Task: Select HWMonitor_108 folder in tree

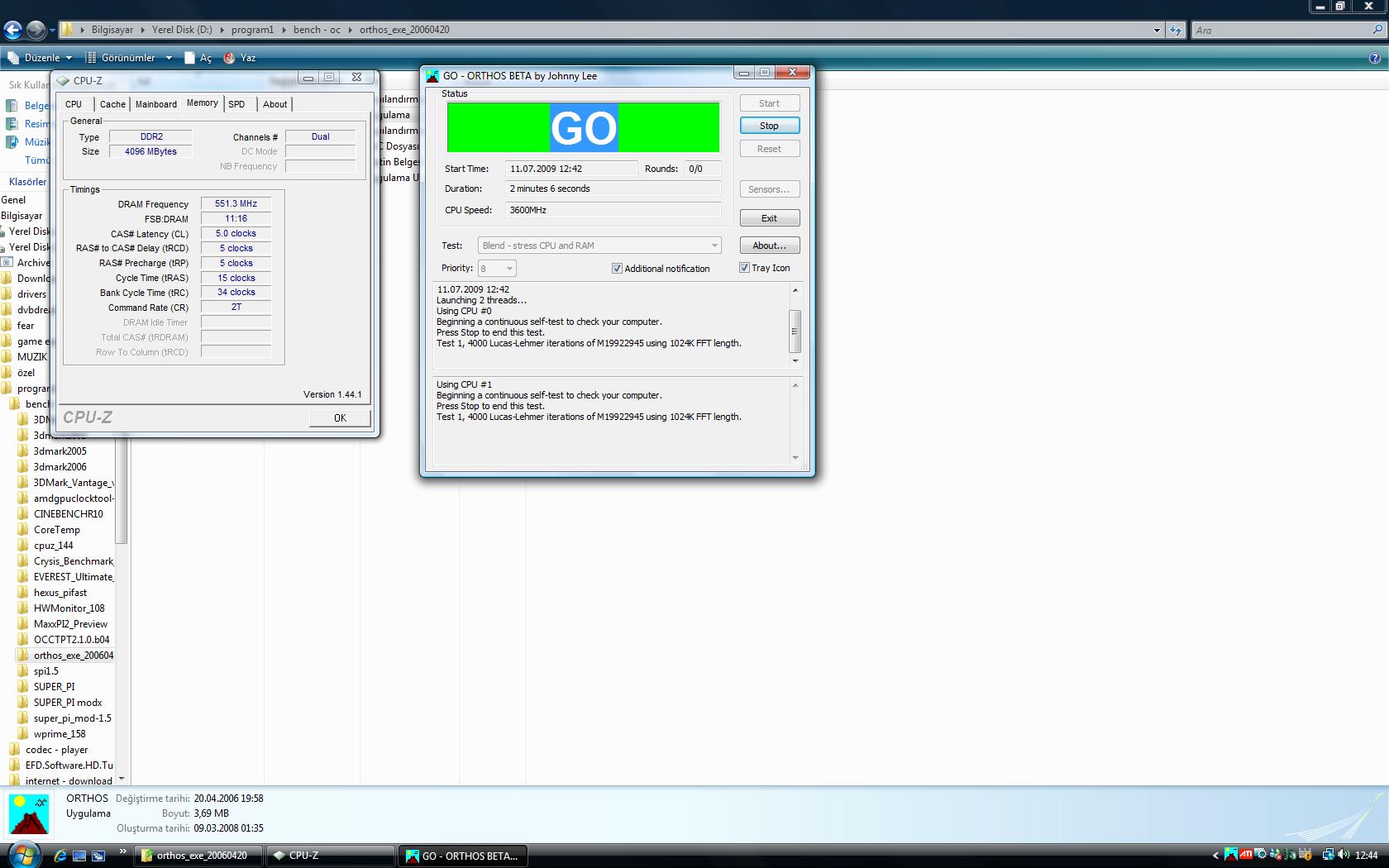Action: click(x=69, y=608)
